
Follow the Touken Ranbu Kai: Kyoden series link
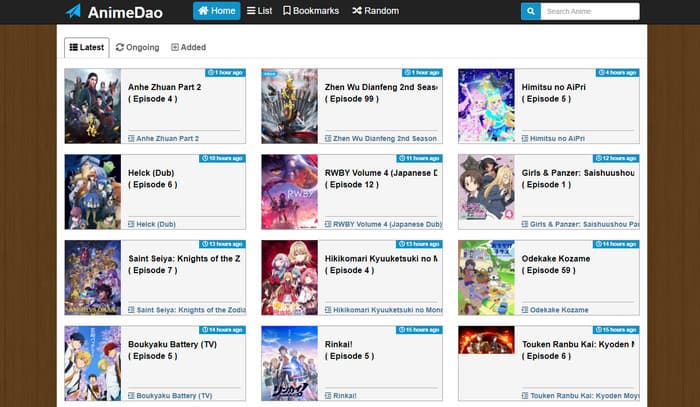580,395
